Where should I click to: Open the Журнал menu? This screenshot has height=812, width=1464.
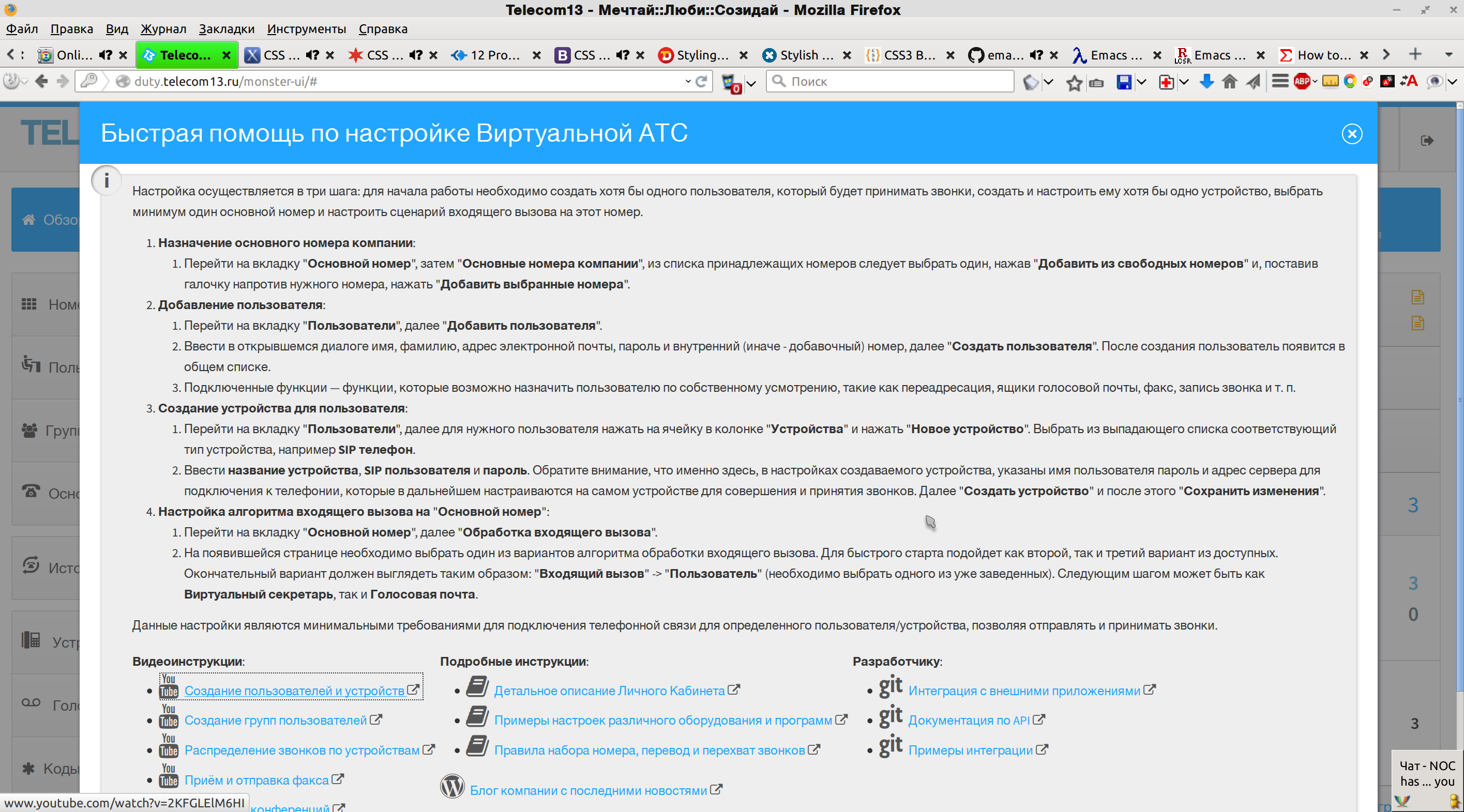pyautogui.click(x=163, y=29)
